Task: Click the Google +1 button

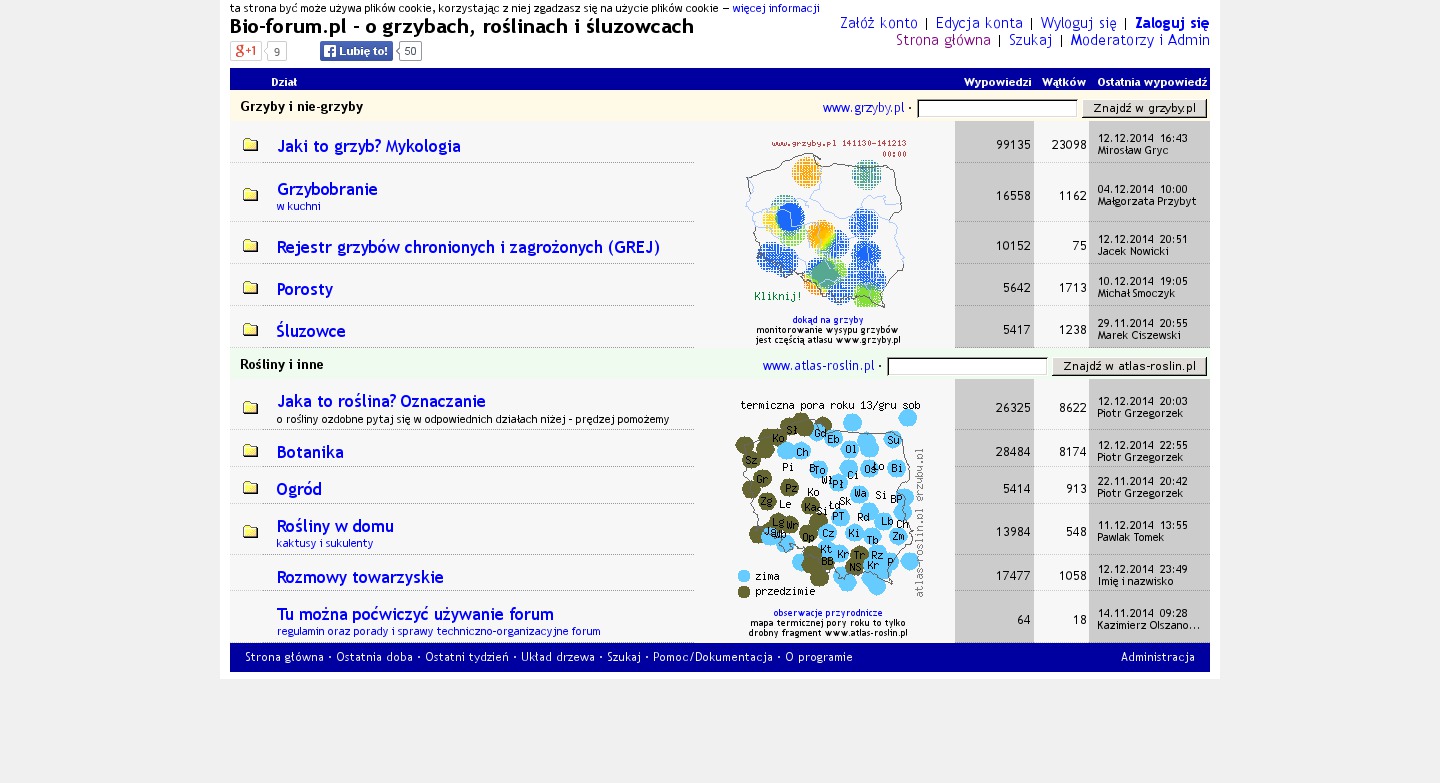Action: tap(245, 51)
